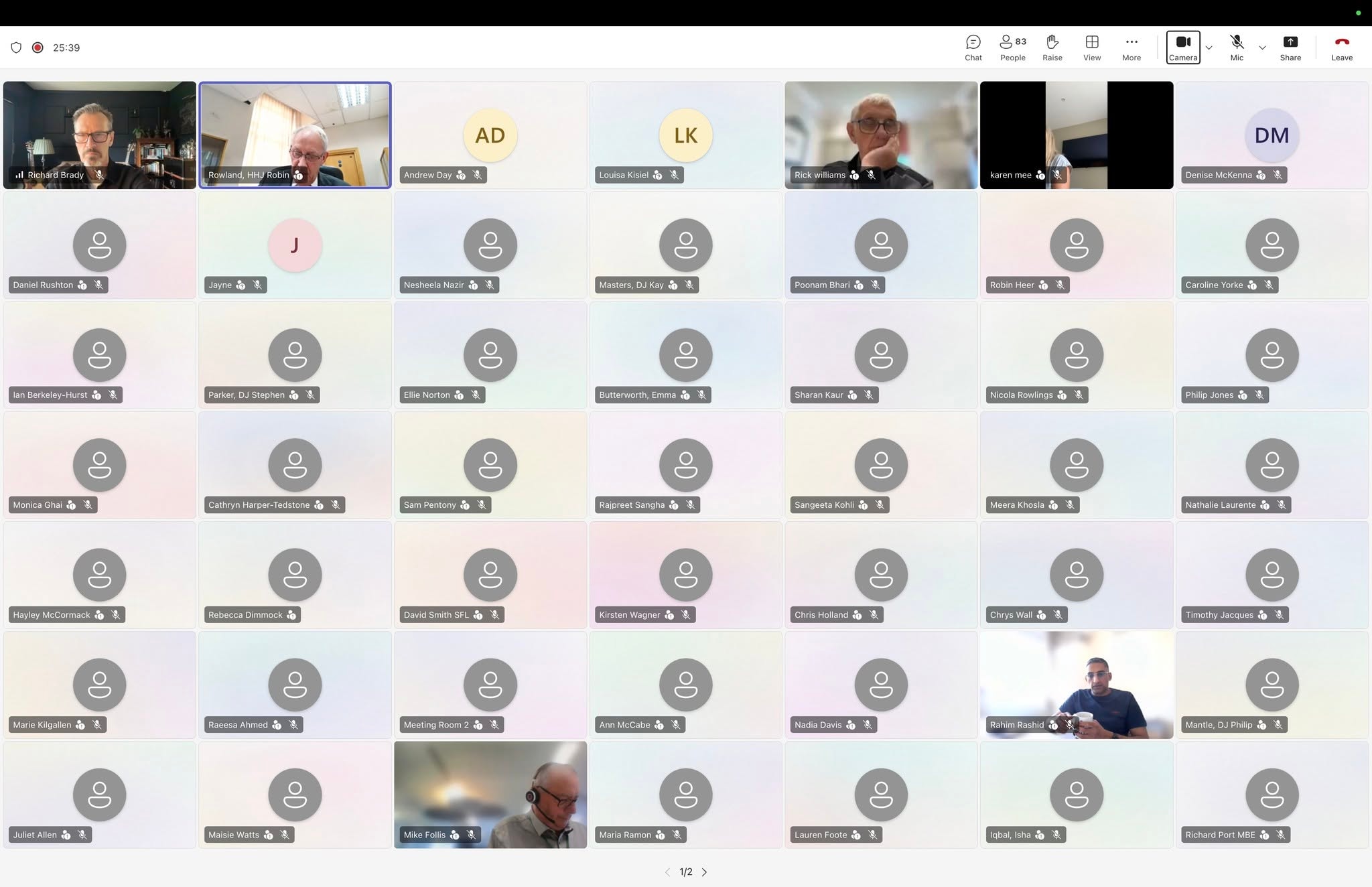Select Mike Follis' video tile
This screenshot has width=1372, height=887.
[x=490, y=795]
